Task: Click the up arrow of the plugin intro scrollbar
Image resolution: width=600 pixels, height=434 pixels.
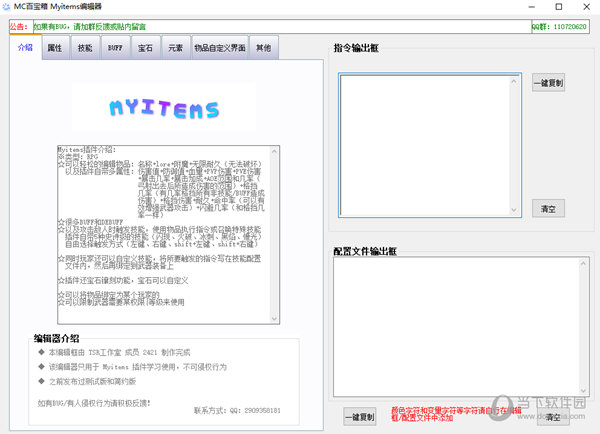Action: pos(274,152)
